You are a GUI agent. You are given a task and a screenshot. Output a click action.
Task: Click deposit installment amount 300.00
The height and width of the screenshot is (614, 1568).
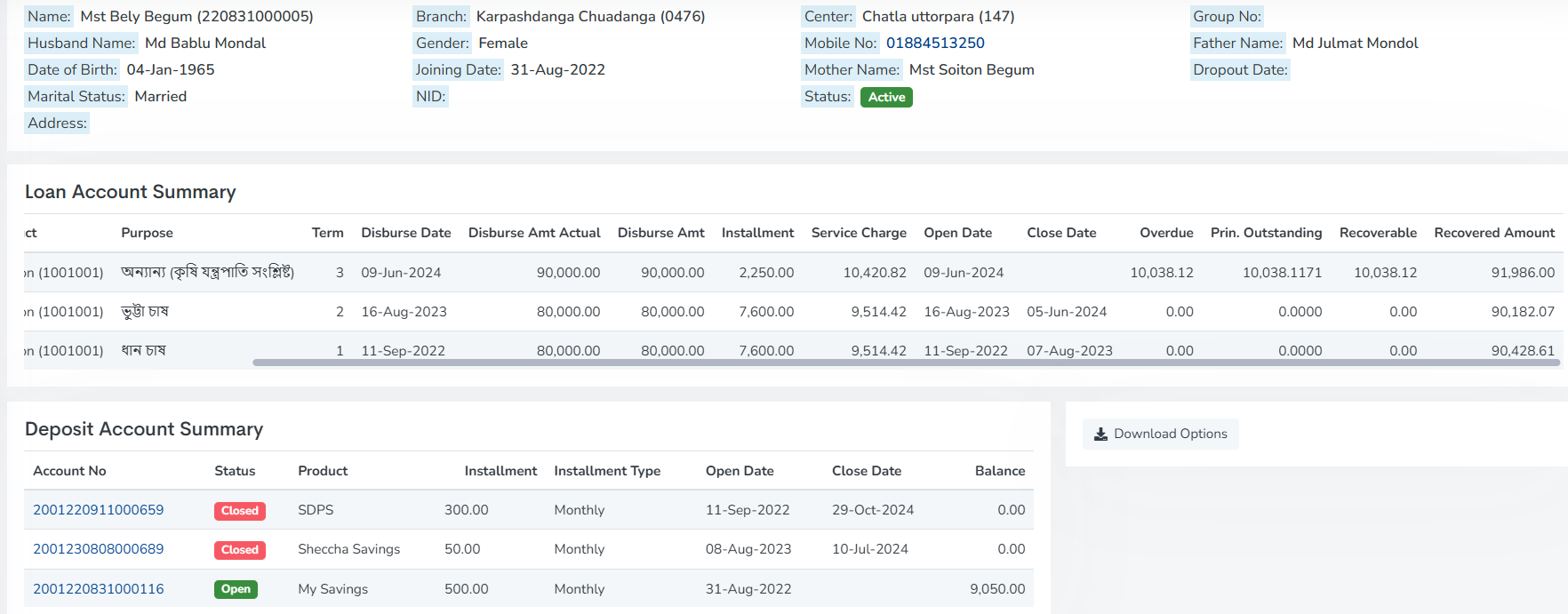(467, 510)
